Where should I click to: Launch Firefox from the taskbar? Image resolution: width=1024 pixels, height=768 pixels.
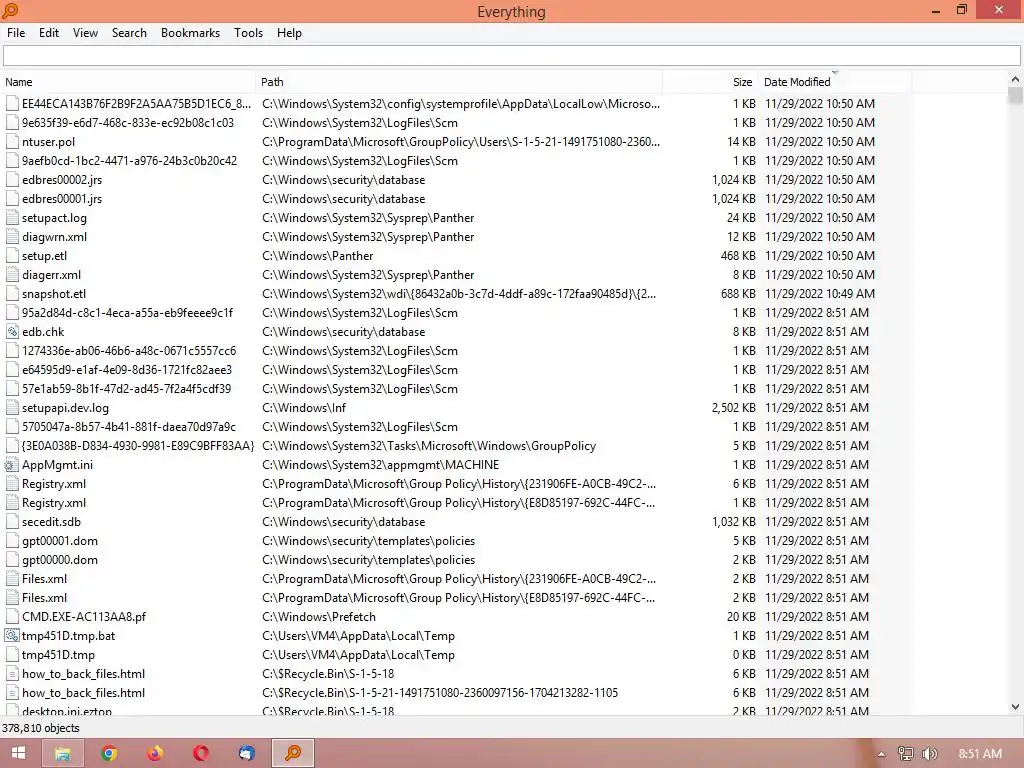[x=155, y=754]
